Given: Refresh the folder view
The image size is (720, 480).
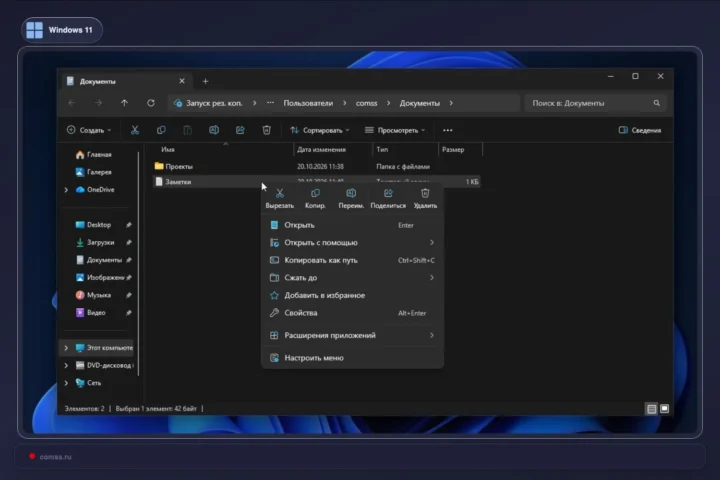Looking at the screenshot, I should click(151, 103).
